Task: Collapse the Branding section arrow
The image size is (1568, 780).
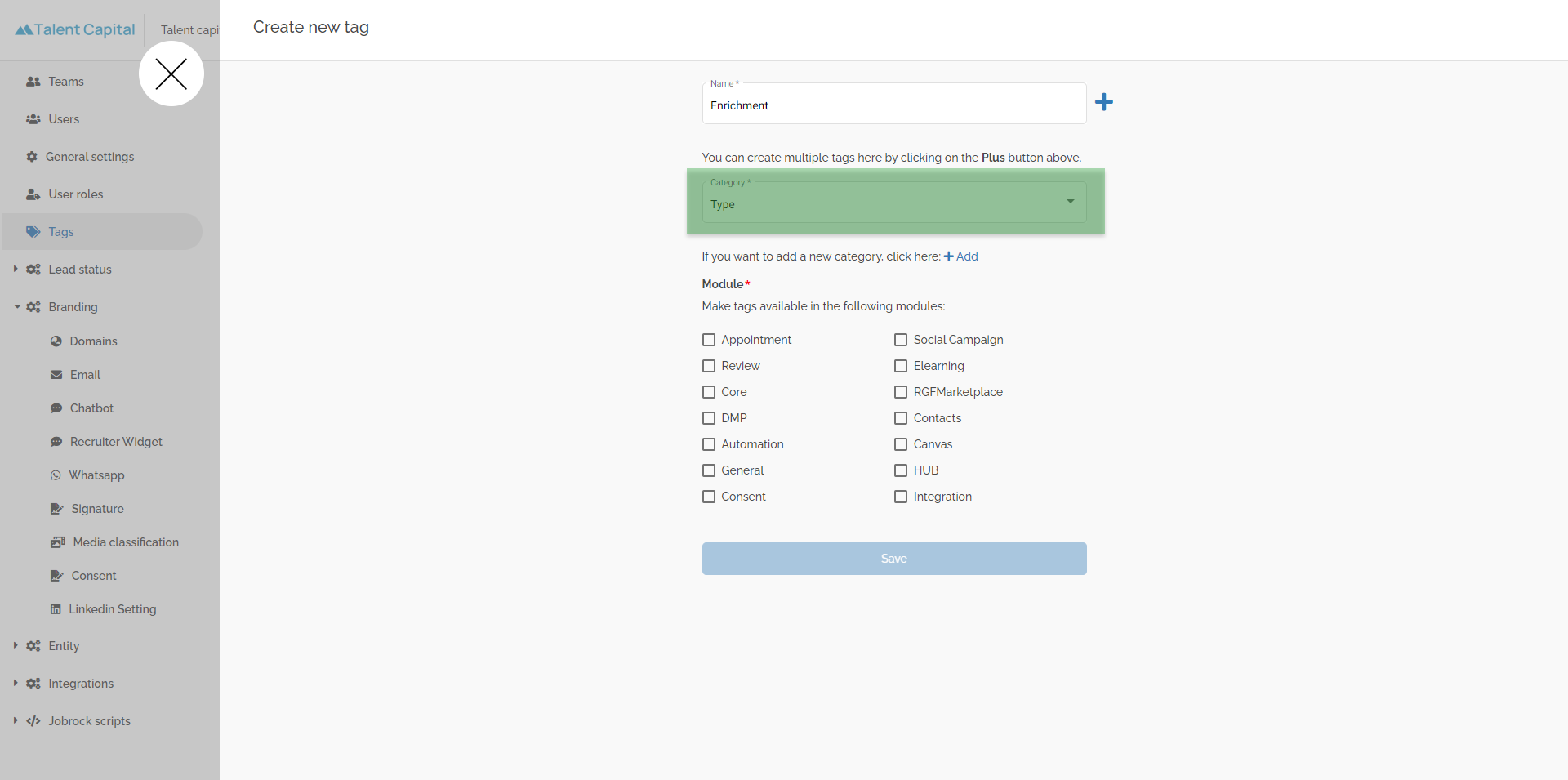Action: (16, 307)
